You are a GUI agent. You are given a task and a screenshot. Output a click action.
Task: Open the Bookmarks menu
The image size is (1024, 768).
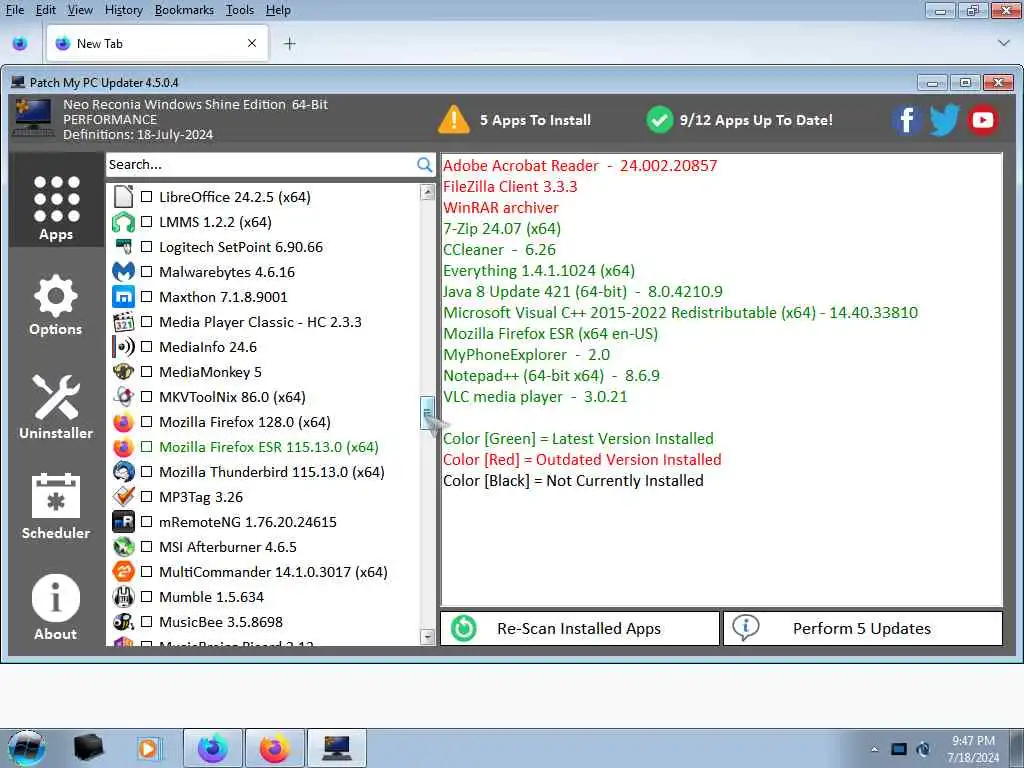click(184, 10)
